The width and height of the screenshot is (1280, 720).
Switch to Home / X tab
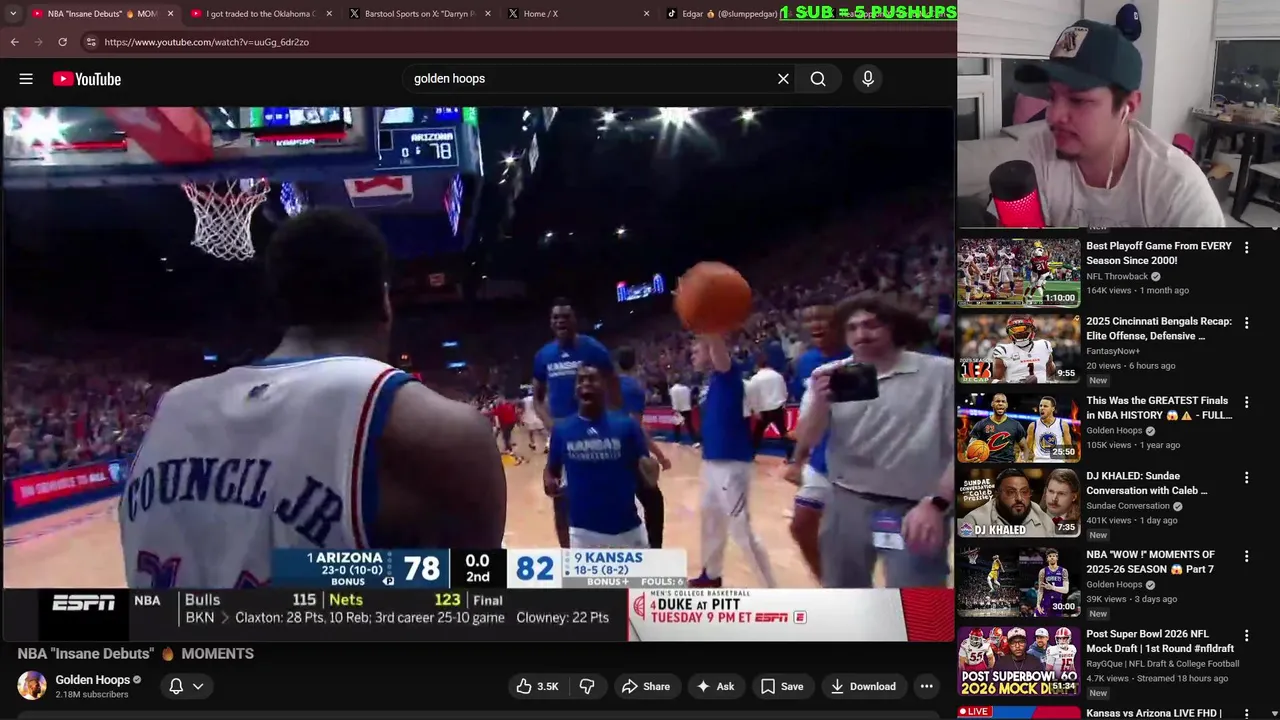coord(578,14)
